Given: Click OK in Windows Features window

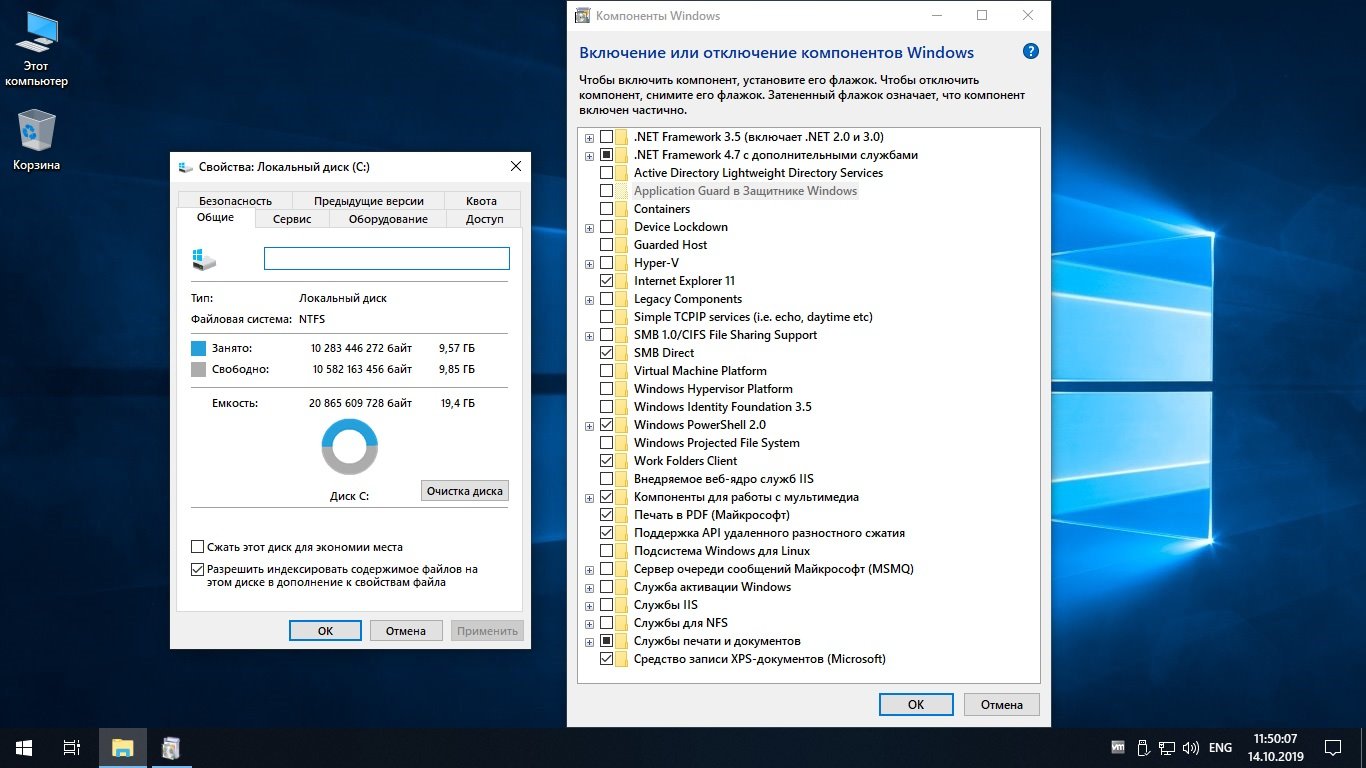Looking at the screenshot, I should (916, 704).
